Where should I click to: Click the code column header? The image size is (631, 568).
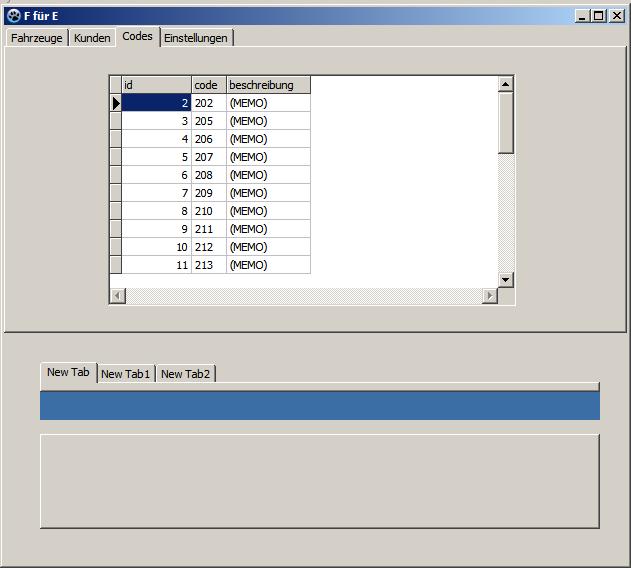pos(208,85)
